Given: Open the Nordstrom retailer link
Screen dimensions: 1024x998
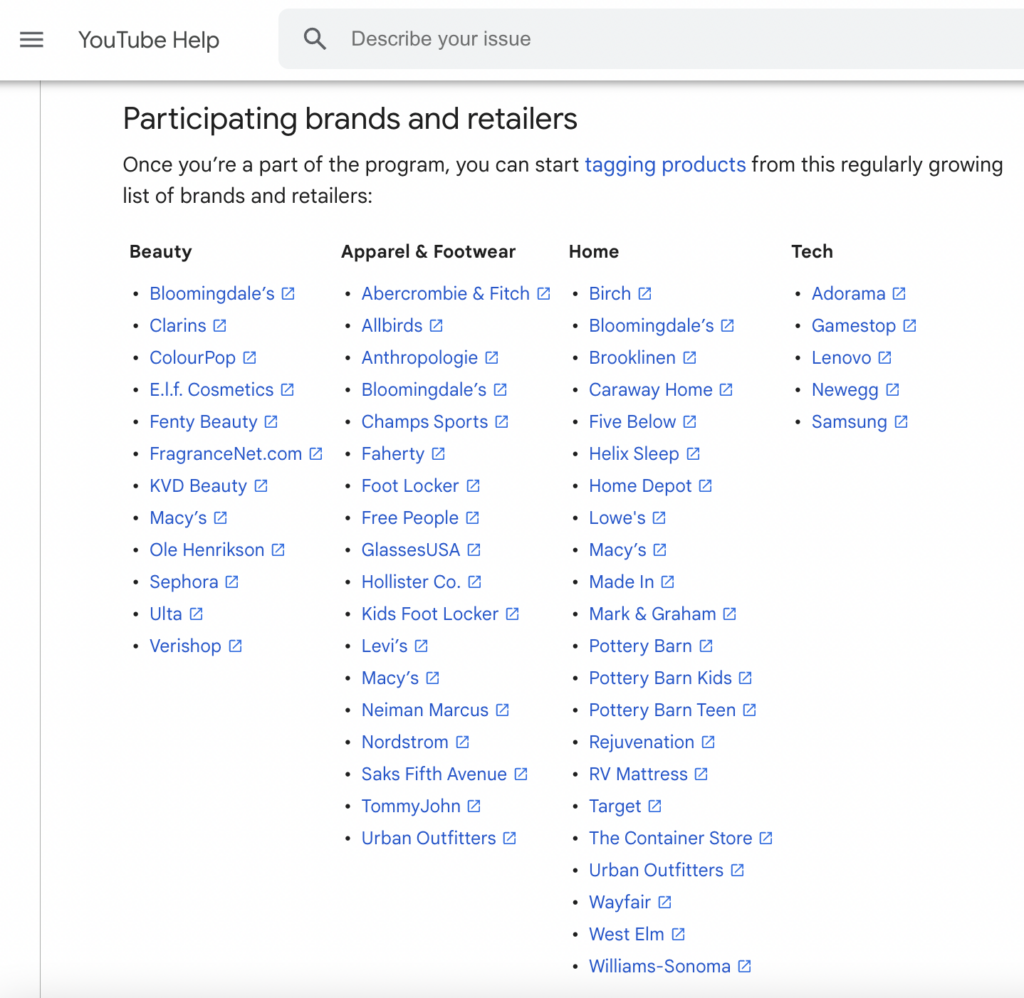Looking at the screenshot, I should 406,741.
